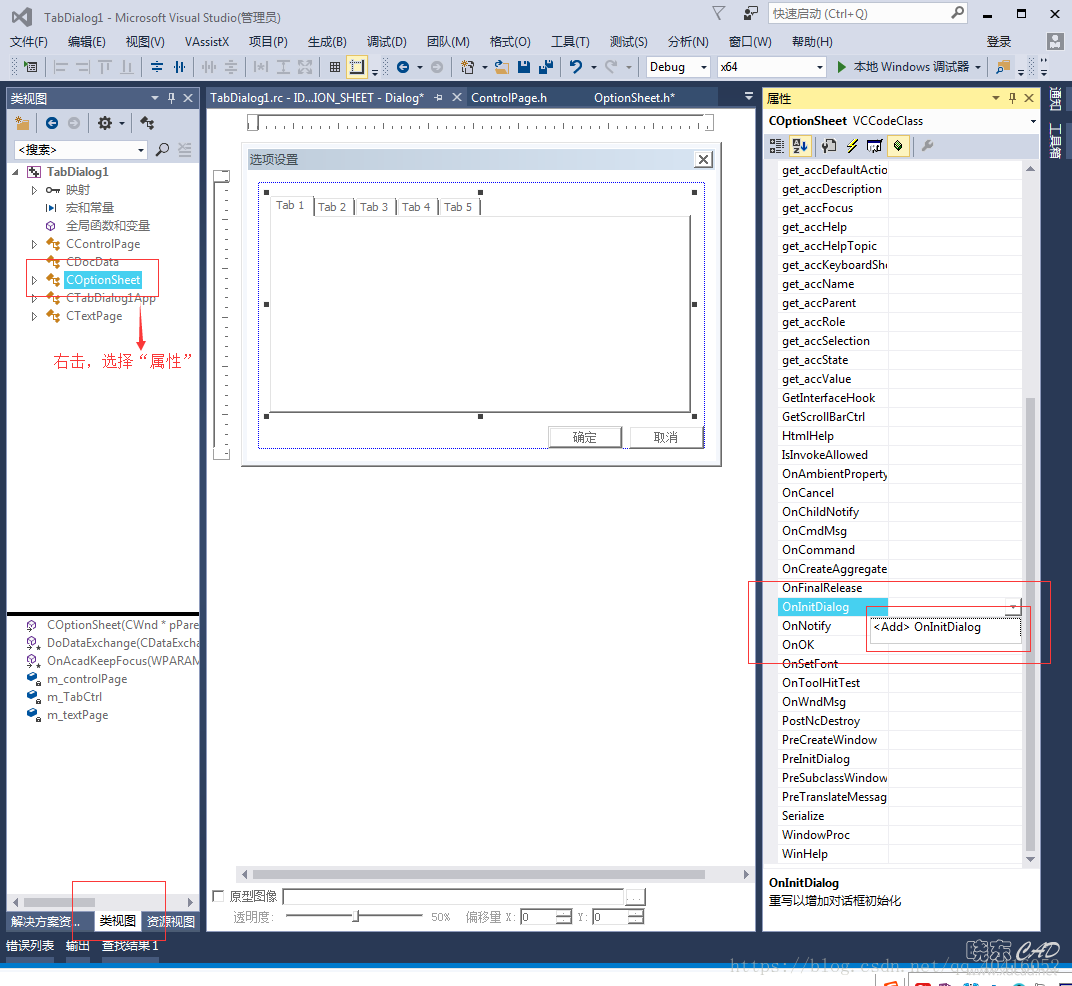
Task: Click Center Horizontally alignment icon
Action: tap(179, 67)
